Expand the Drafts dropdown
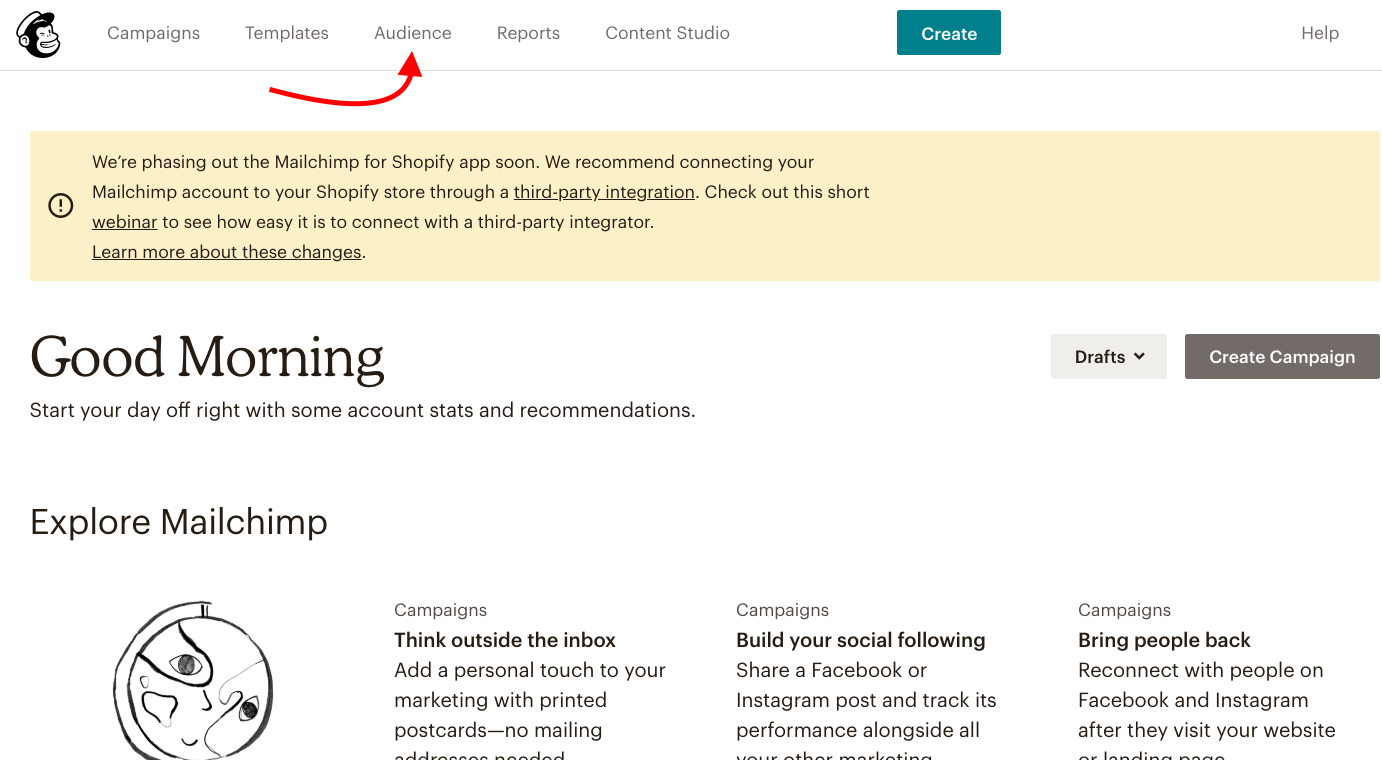The image size is (1382, 760). pyautogui.click(x=1109, y=357)
